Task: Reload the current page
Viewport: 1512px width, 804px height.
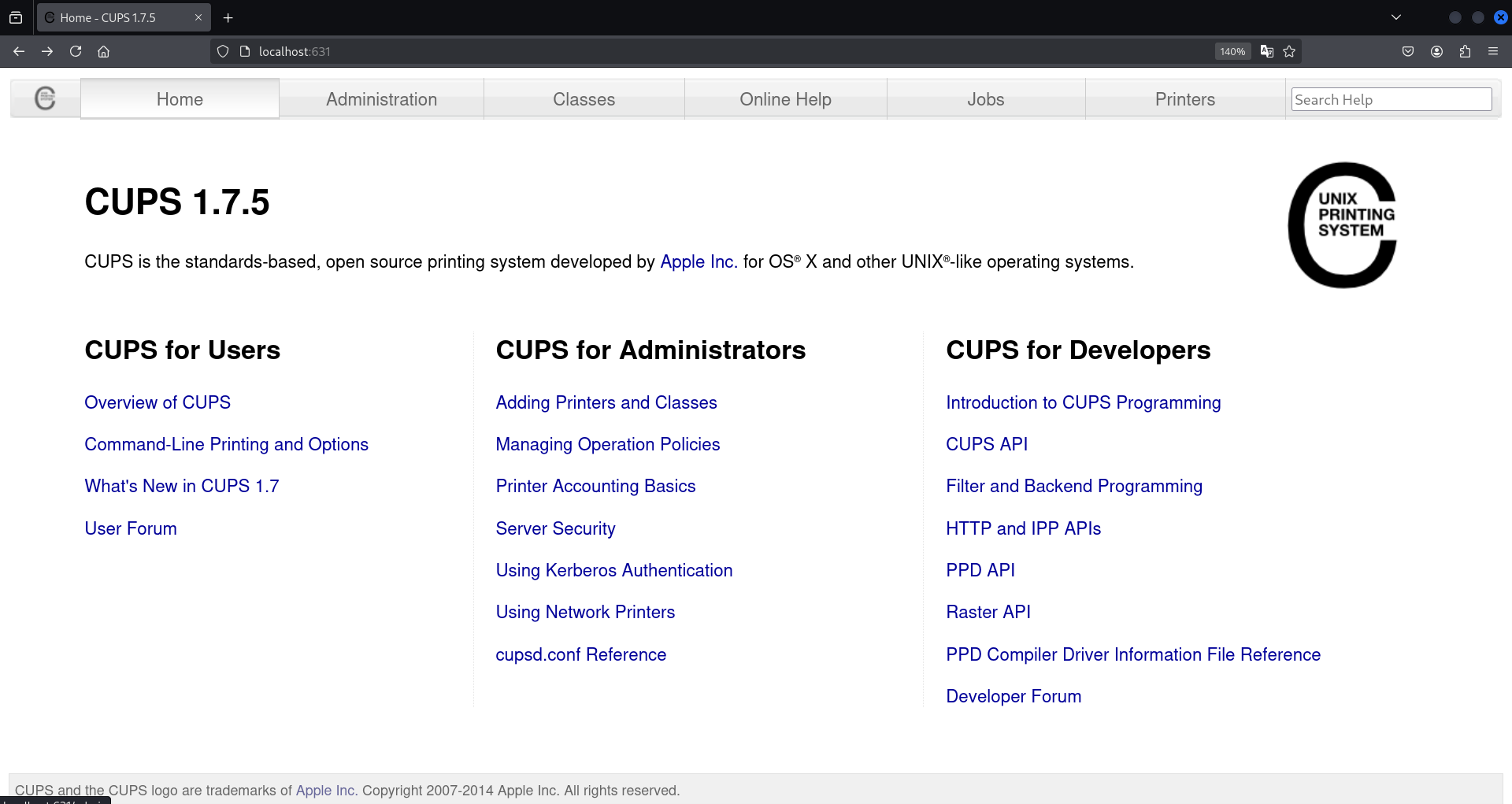Action: tap(76, 51)
